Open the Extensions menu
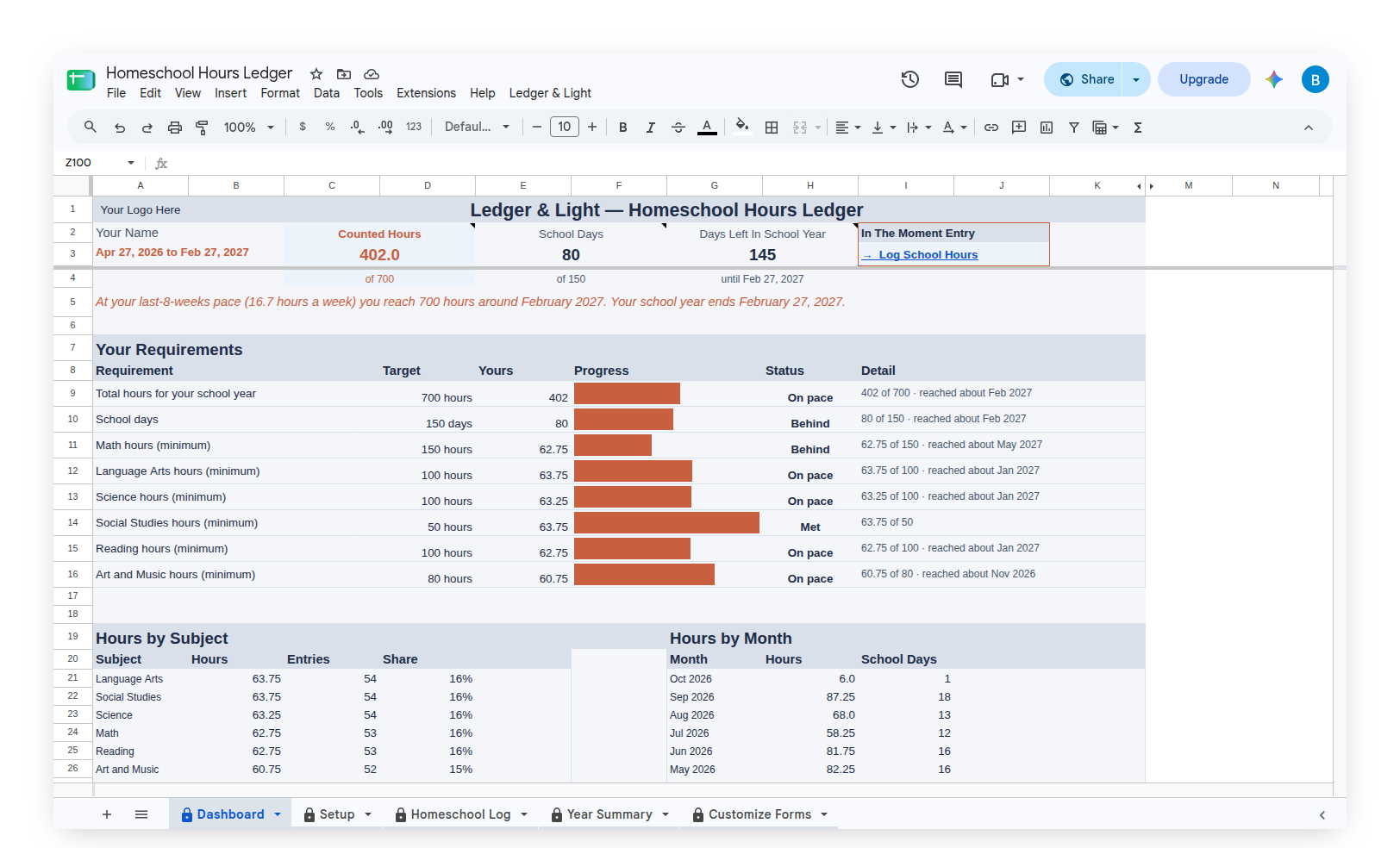This screenshot has height=848, width=1400. pos(426,93)
